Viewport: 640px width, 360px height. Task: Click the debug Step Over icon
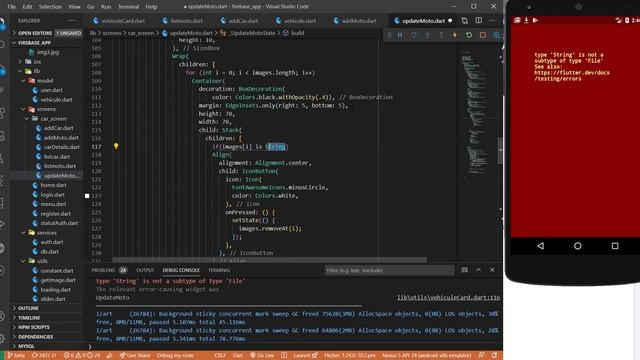(x=414, y=36)
